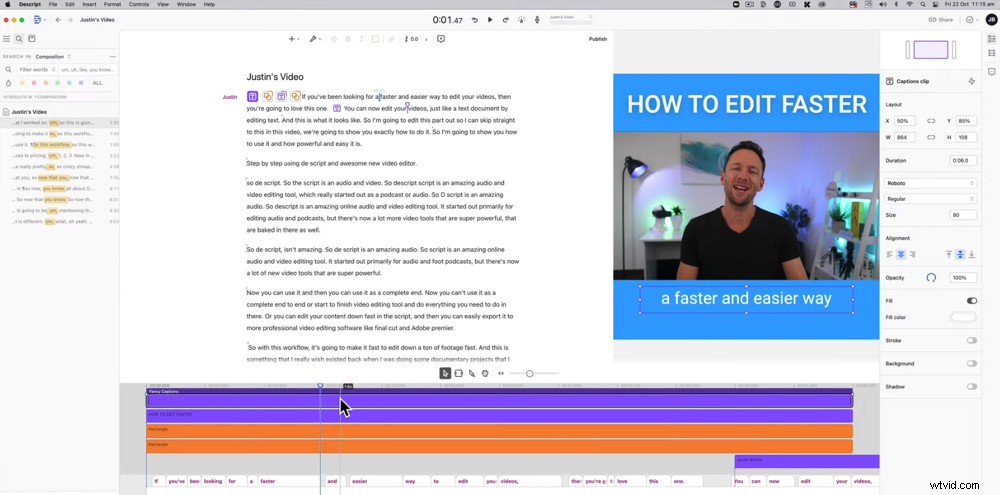Image resolution: width=1000 pixels, height=495 pixels.
Task: Select the HOW TO EDIT FASTER timeline clip
Action: 499,416
